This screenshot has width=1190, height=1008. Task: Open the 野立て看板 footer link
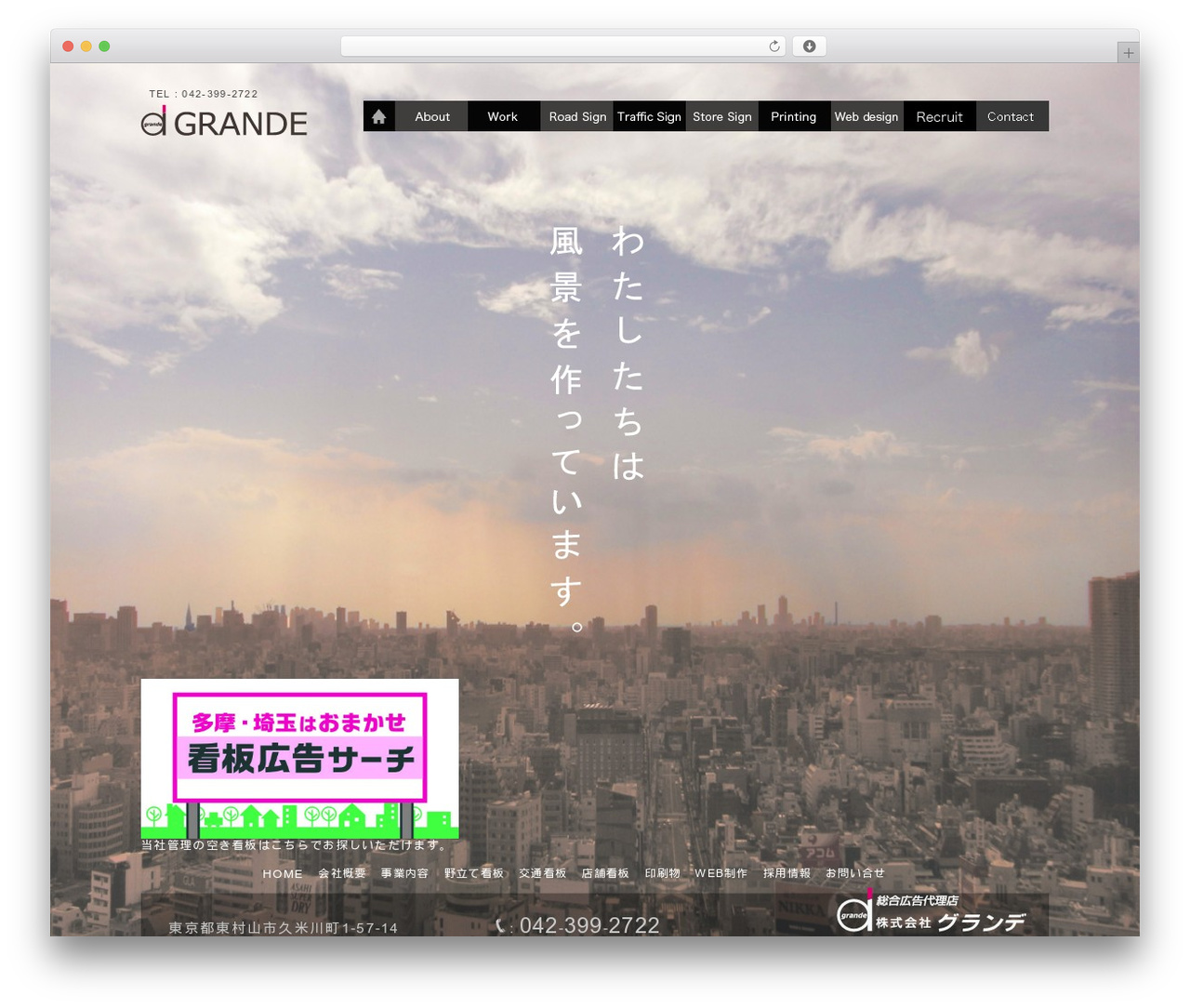point(473,873)
